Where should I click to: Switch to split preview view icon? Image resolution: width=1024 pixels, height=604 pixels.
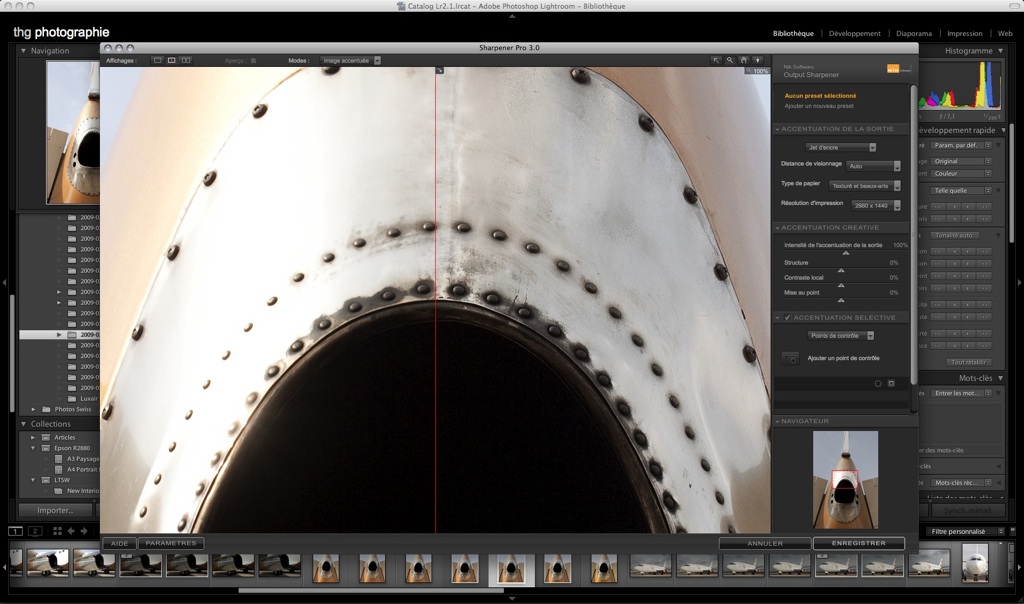[x=171, y=60]
